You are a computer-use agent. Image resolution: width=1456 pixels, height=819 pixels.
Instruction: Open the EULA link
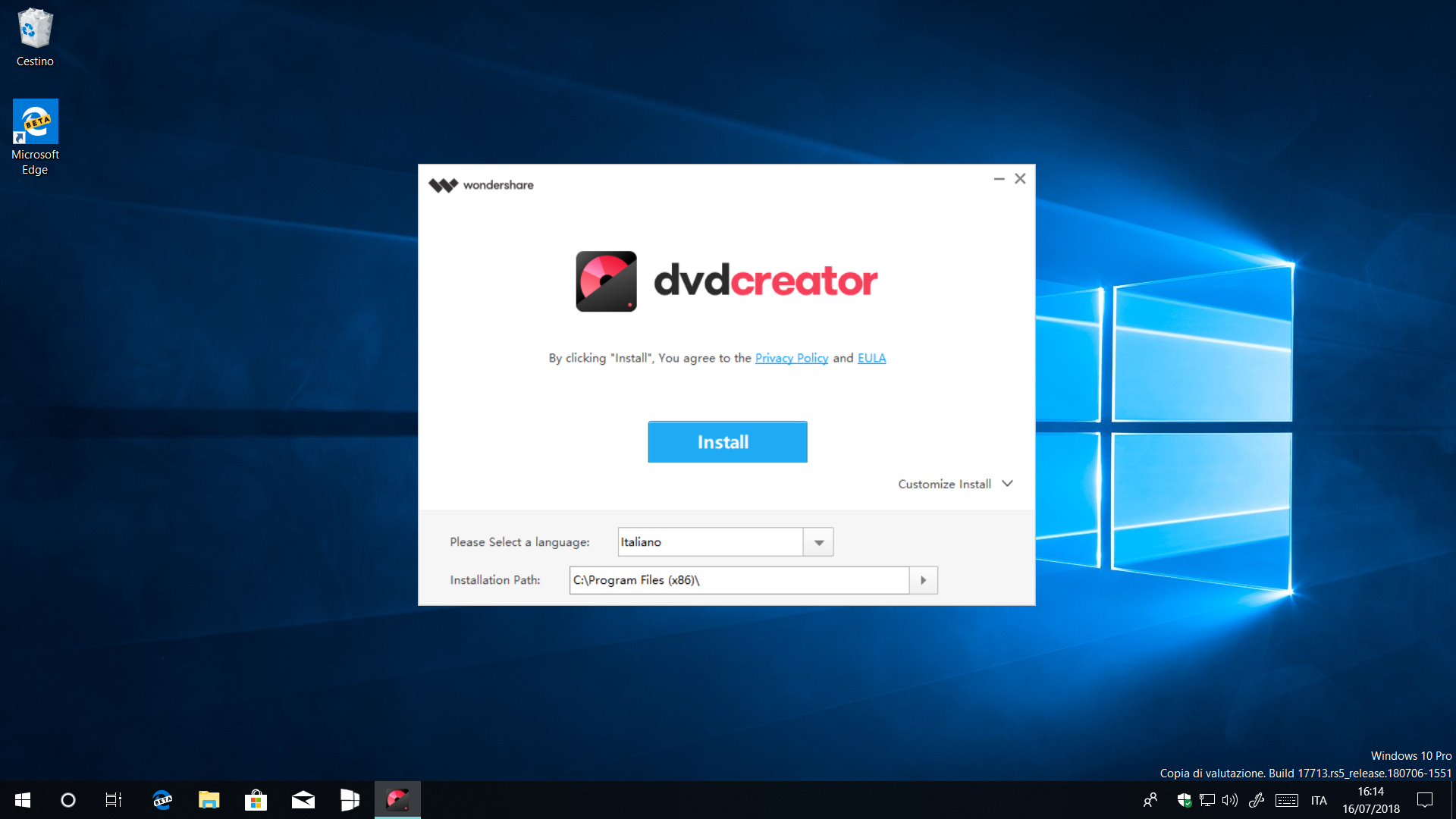click(871, 358)
